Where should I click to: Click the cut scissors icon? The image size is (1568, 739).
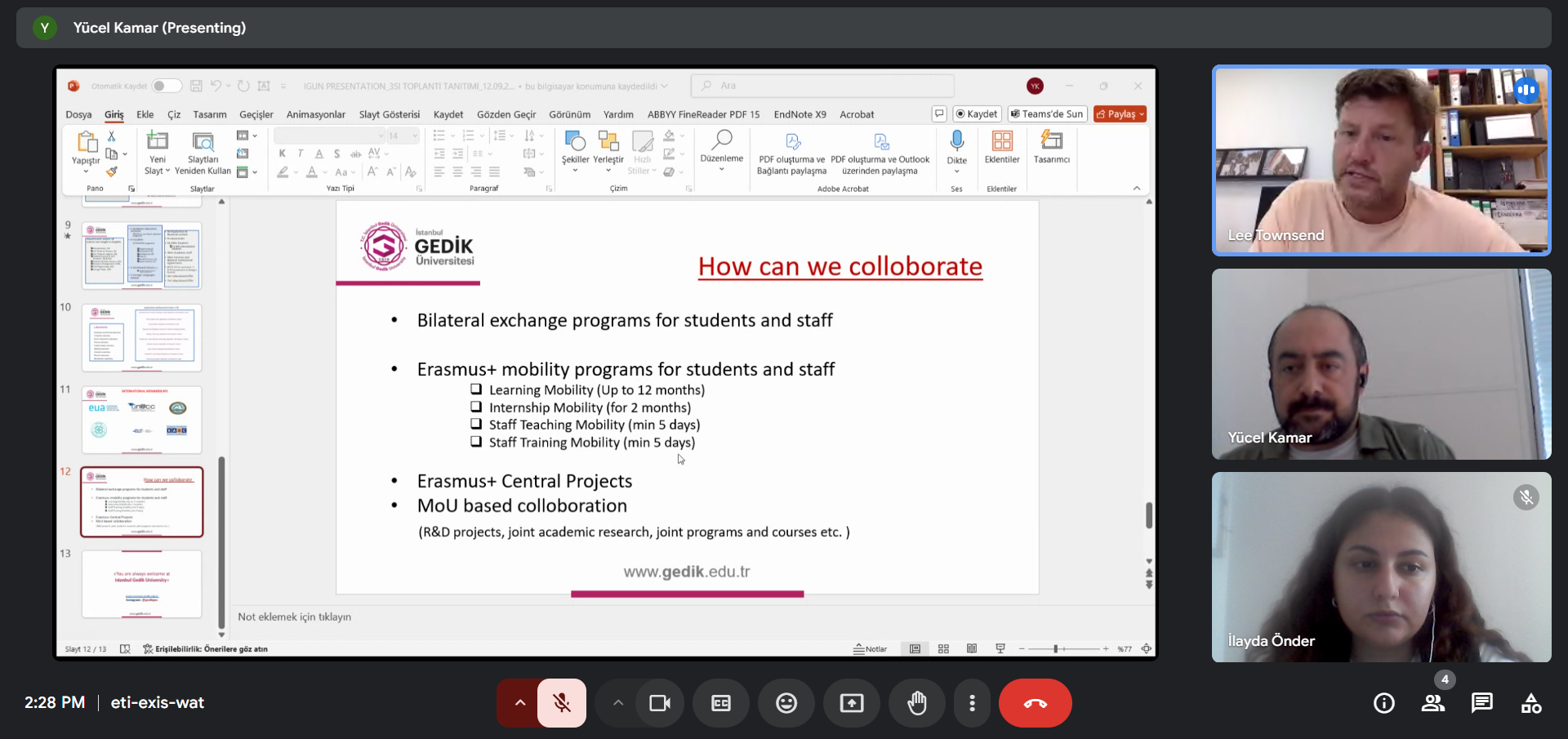tap(112, 136)
